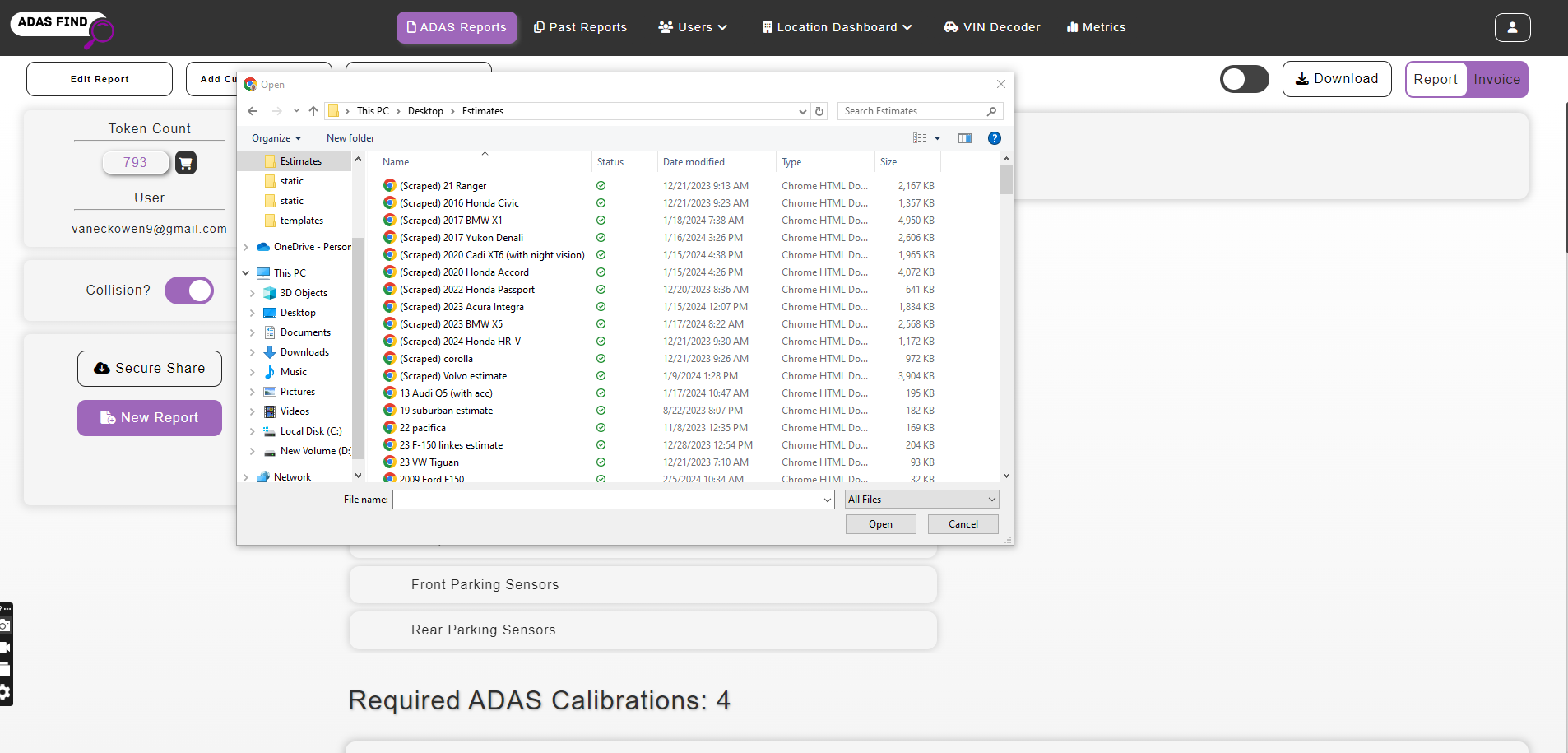Show the preview pane icon
The image size is (1568, 753).
pos(965,138)
